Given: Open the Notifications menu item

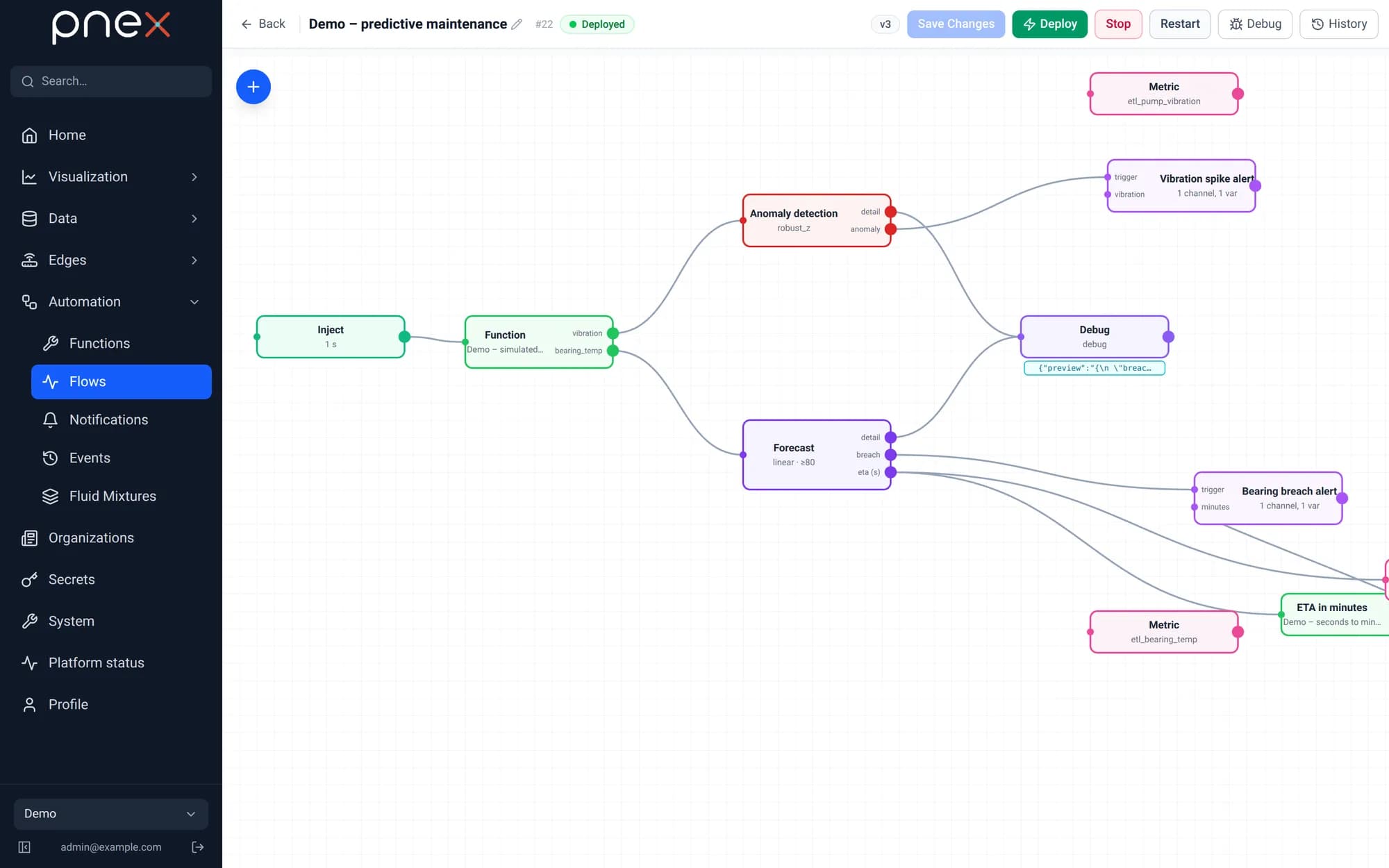Looking at the screenshot, I should pyautogui.click(x=122, y=419).
